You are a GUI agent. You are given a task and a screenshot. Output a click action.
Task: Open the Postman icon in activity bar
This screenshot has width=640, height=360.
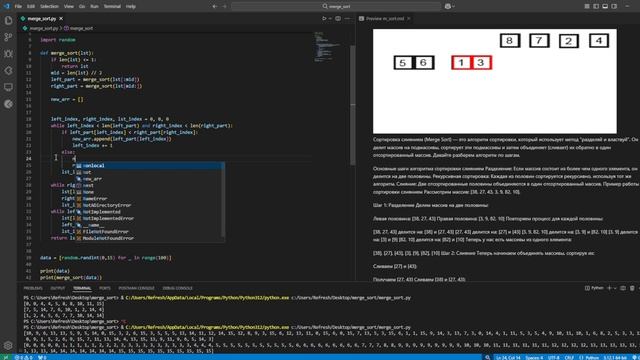pyautogui.click(x=8, y=104)
